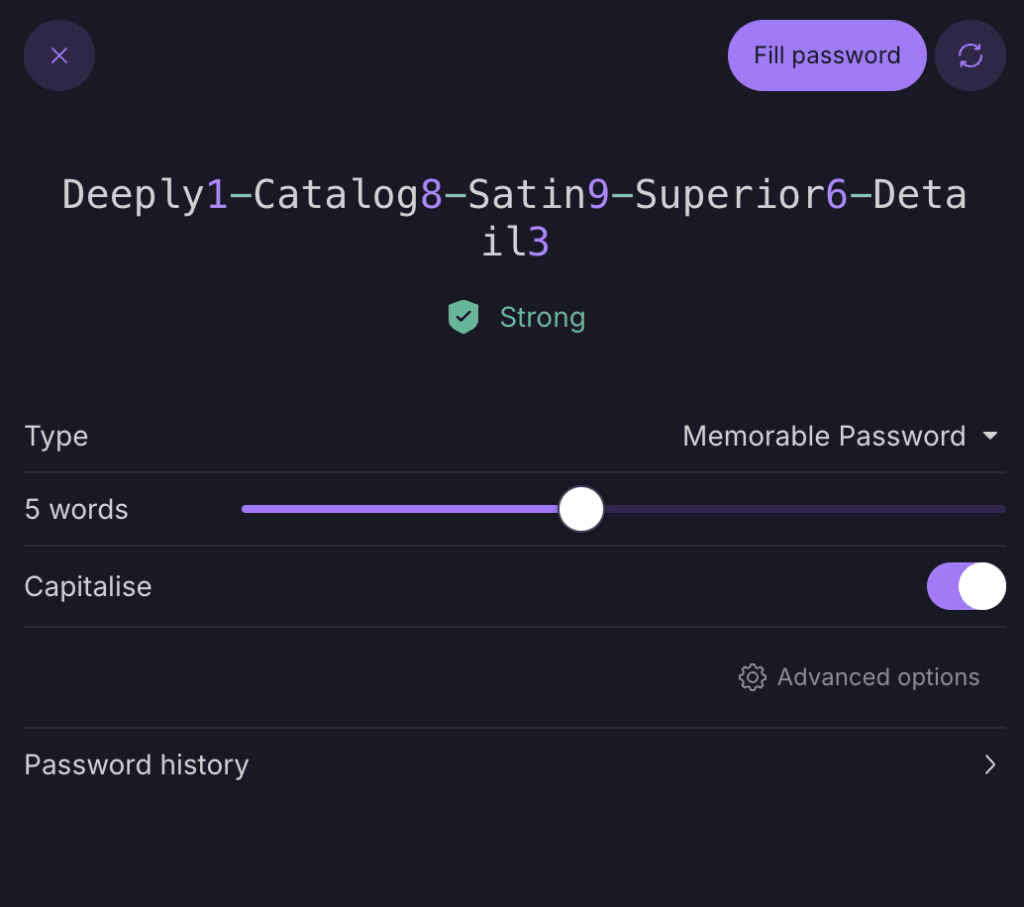Click the dropdown arrow beside Memorable Password
This screenshot has width=1024, height=907.
pyautogui.click(x=990, y=437)
